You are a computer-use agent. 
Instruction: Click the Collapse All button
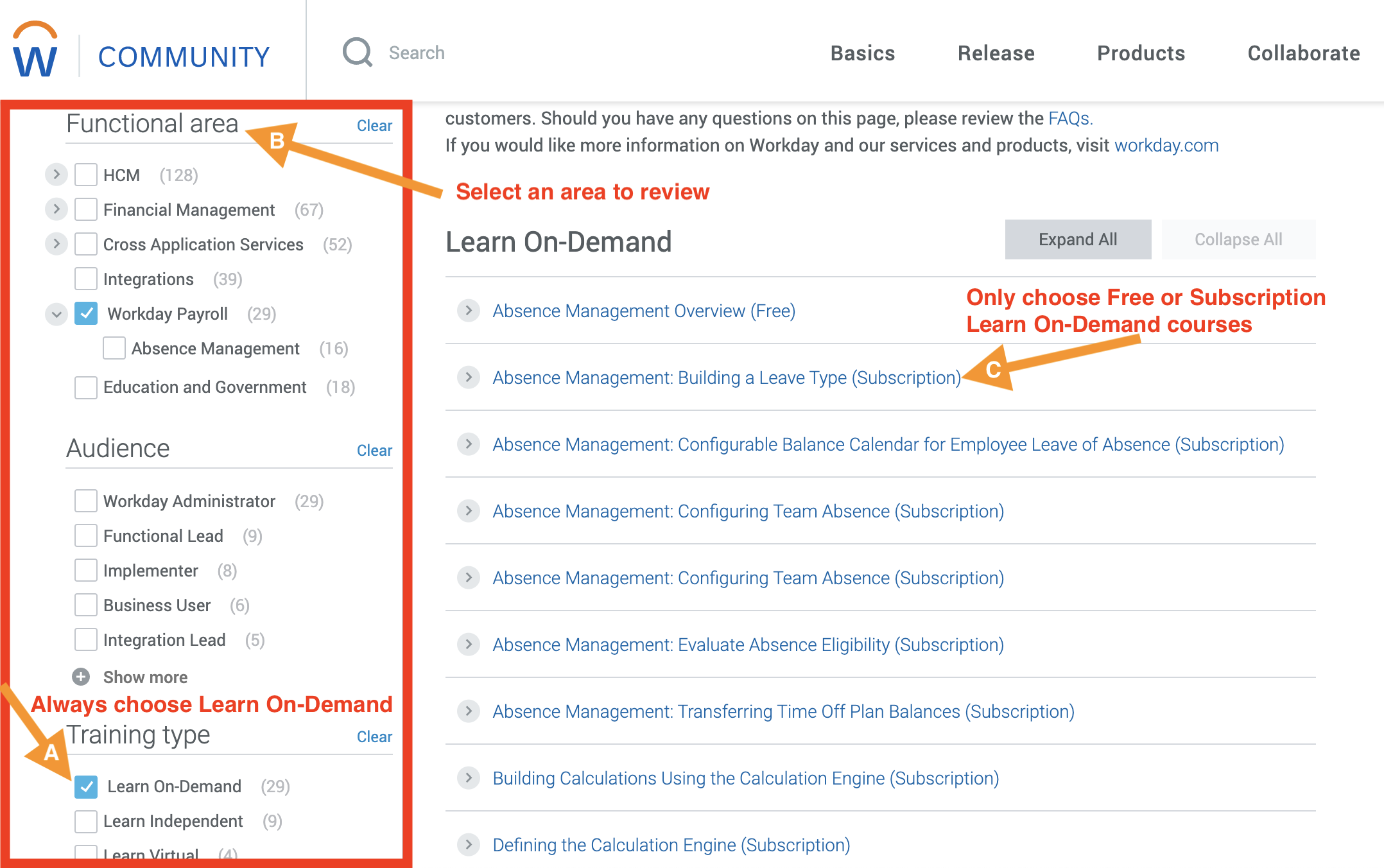tap(1238, 239)
